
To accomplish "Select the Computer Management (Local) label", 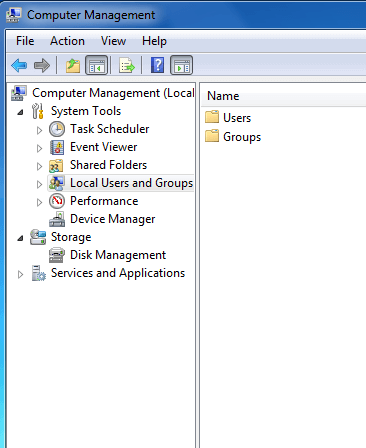I will [x=113, y=93].
